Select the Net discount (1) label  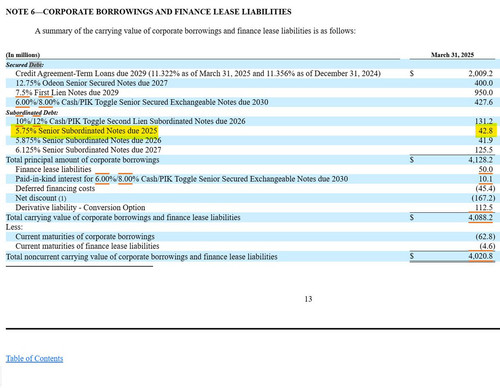click(x=41, y=198)
